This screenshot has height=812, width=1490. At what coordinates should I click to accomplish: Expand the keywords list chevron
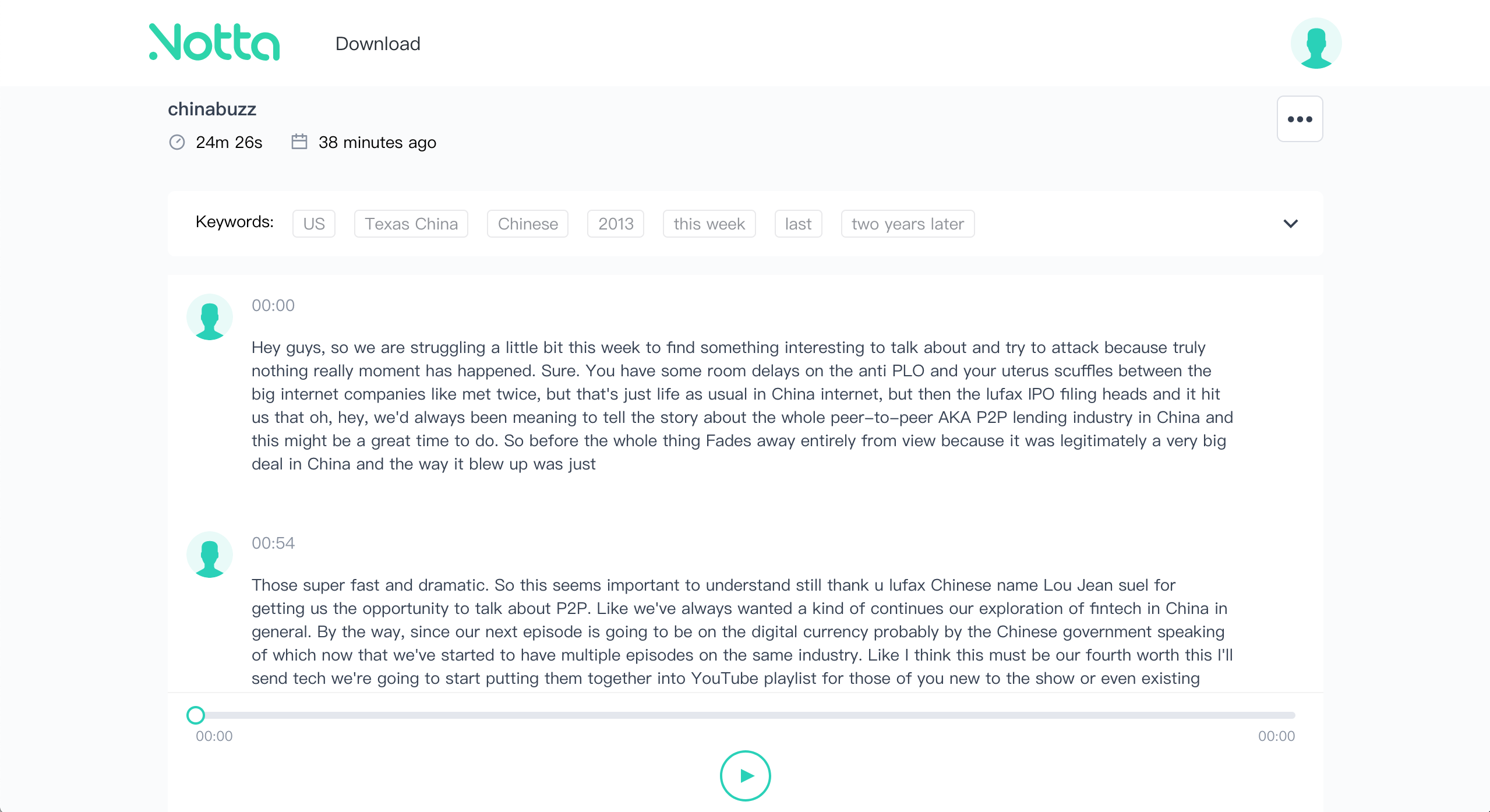1290,224
